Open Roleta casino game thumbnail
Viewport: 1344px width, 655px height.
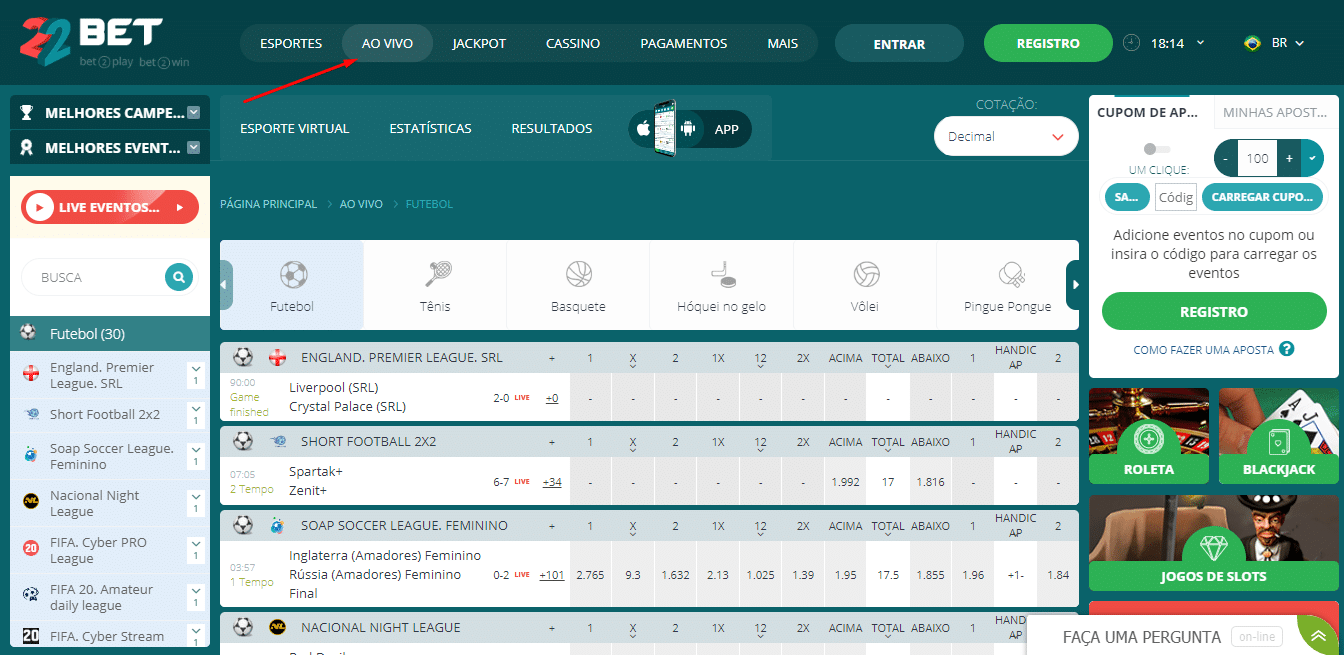(1149, 436)
